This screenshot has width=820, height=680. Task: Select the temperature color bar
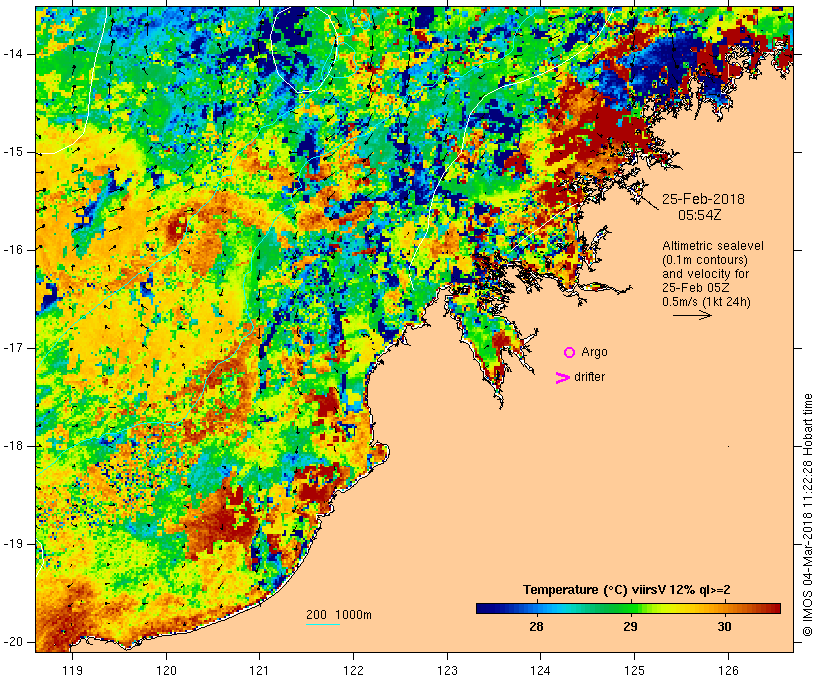[628, 608]
